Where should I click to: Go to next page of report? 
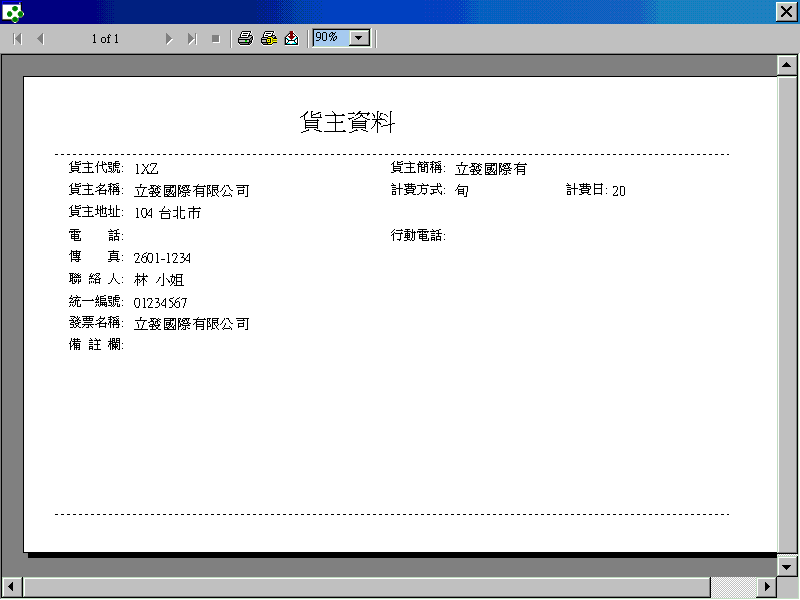[169, 39]
